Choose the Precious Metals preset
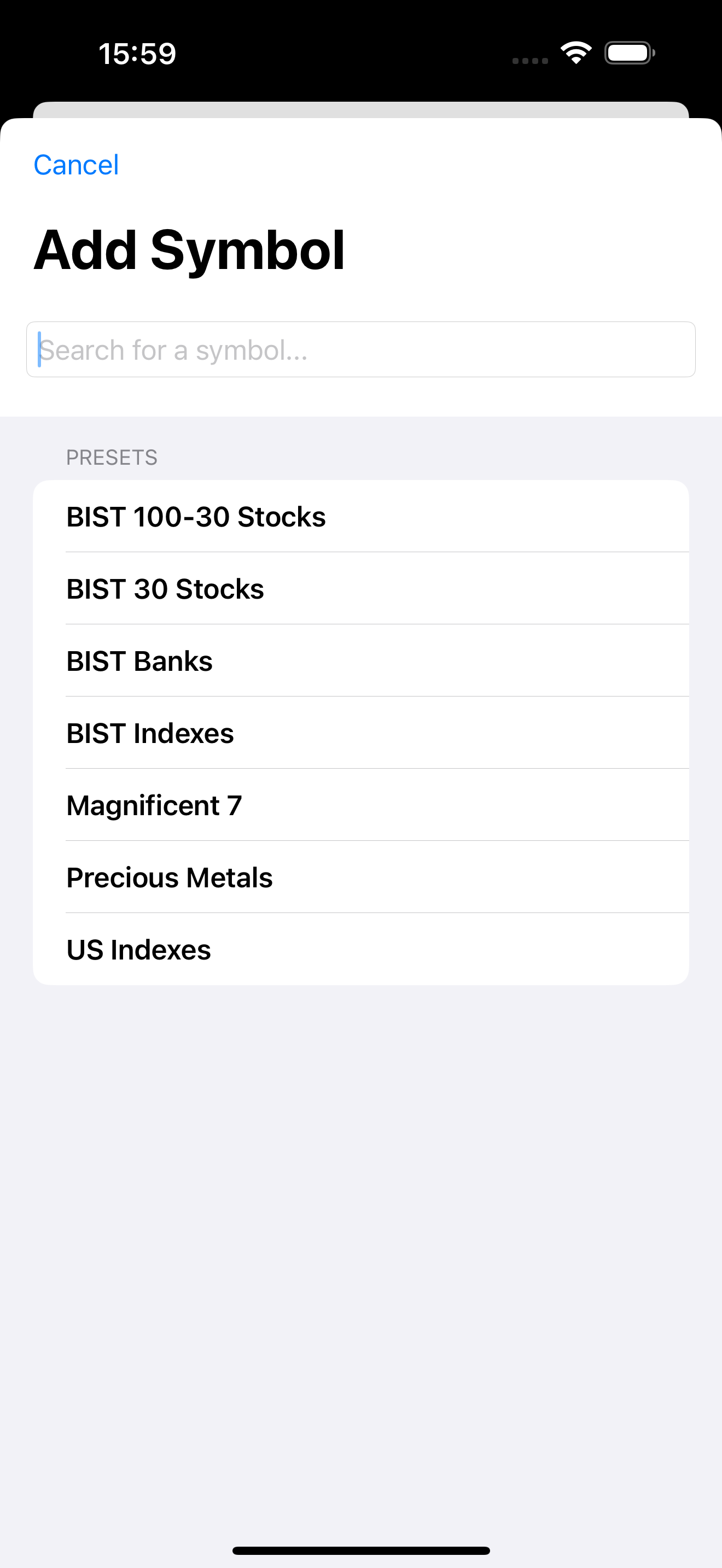Image resolution: width=722 pixels, height=1568 pixels. [x=361, y=877]
